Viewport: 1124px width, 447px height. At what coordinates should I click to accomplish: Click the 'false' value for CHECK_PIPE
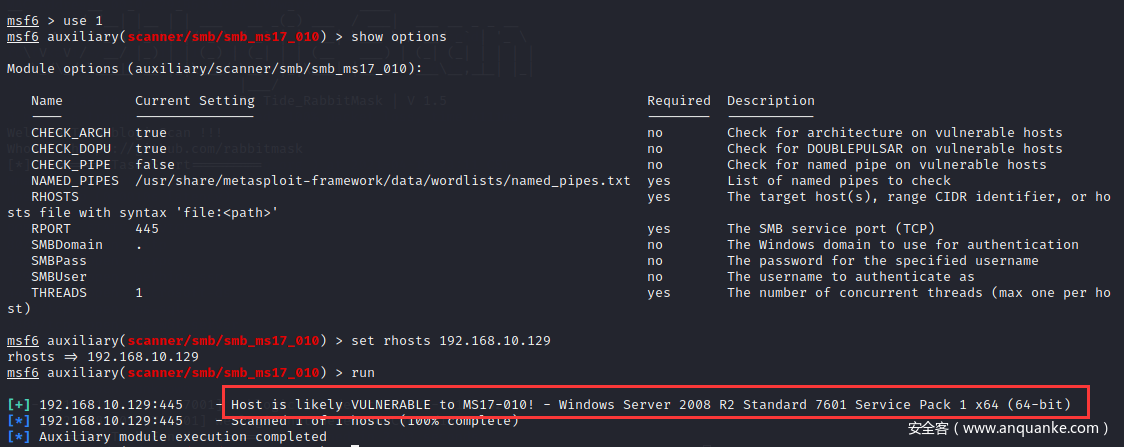pos(155,165)
